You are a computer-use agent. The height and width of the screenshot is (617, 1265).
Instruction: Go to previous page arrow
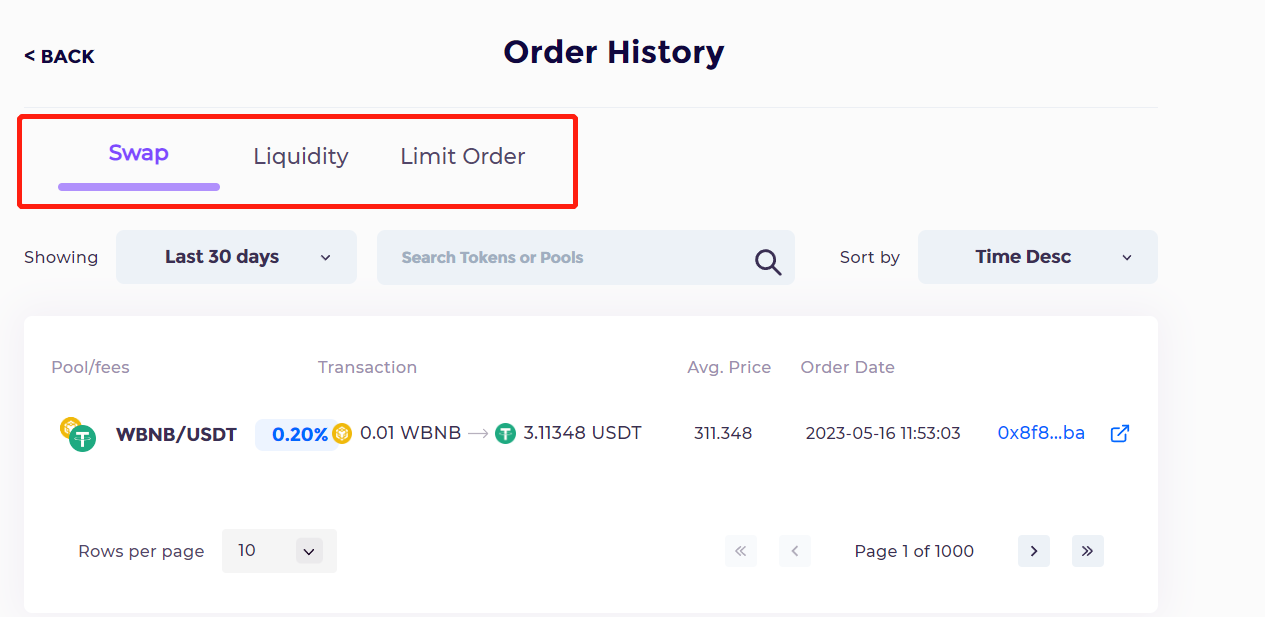(x=795, y=551)
